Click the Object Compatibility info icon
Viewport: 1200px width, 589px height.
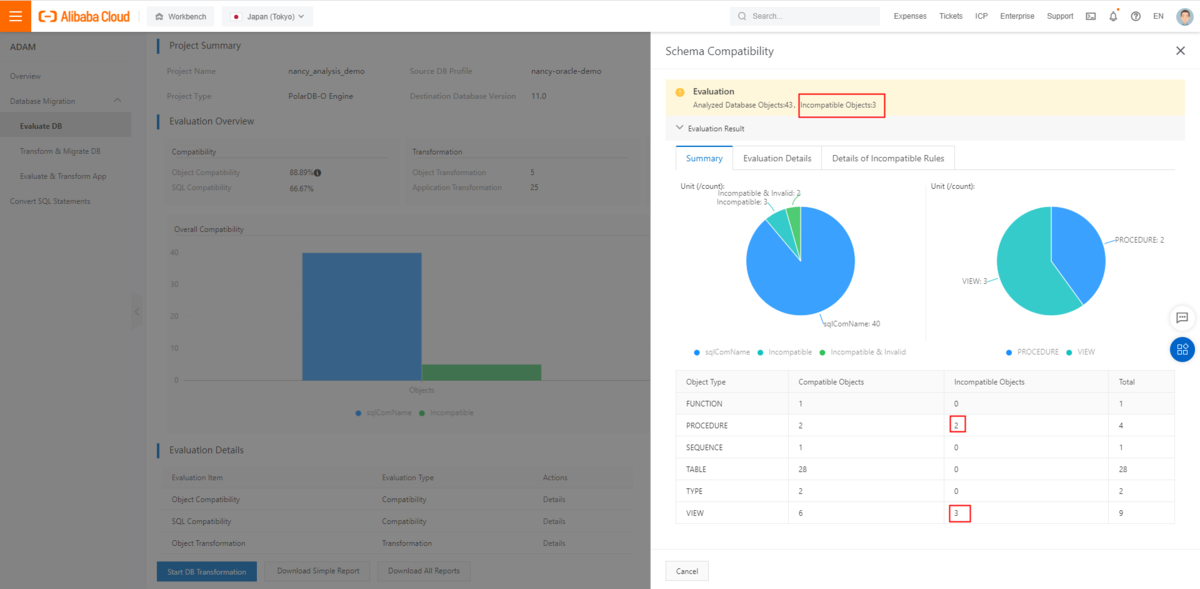317,173
